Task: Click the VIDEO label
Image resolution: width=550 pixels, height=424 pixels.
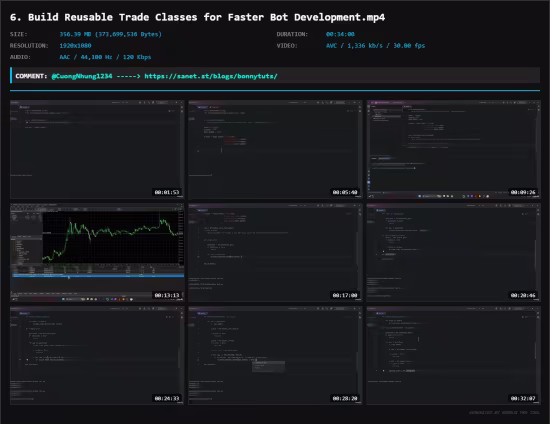Action: [x=287, y=46]
